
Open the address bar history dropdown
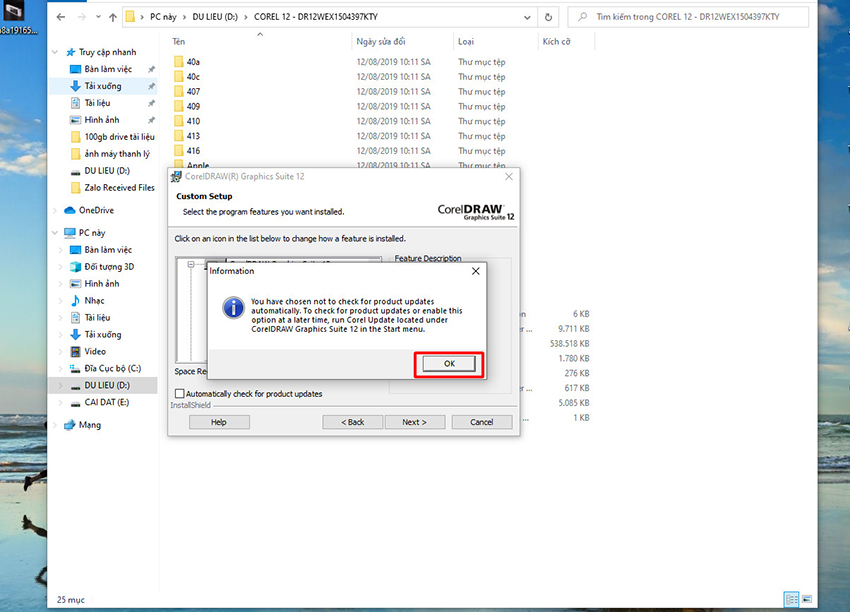click(x=527, y=17)
